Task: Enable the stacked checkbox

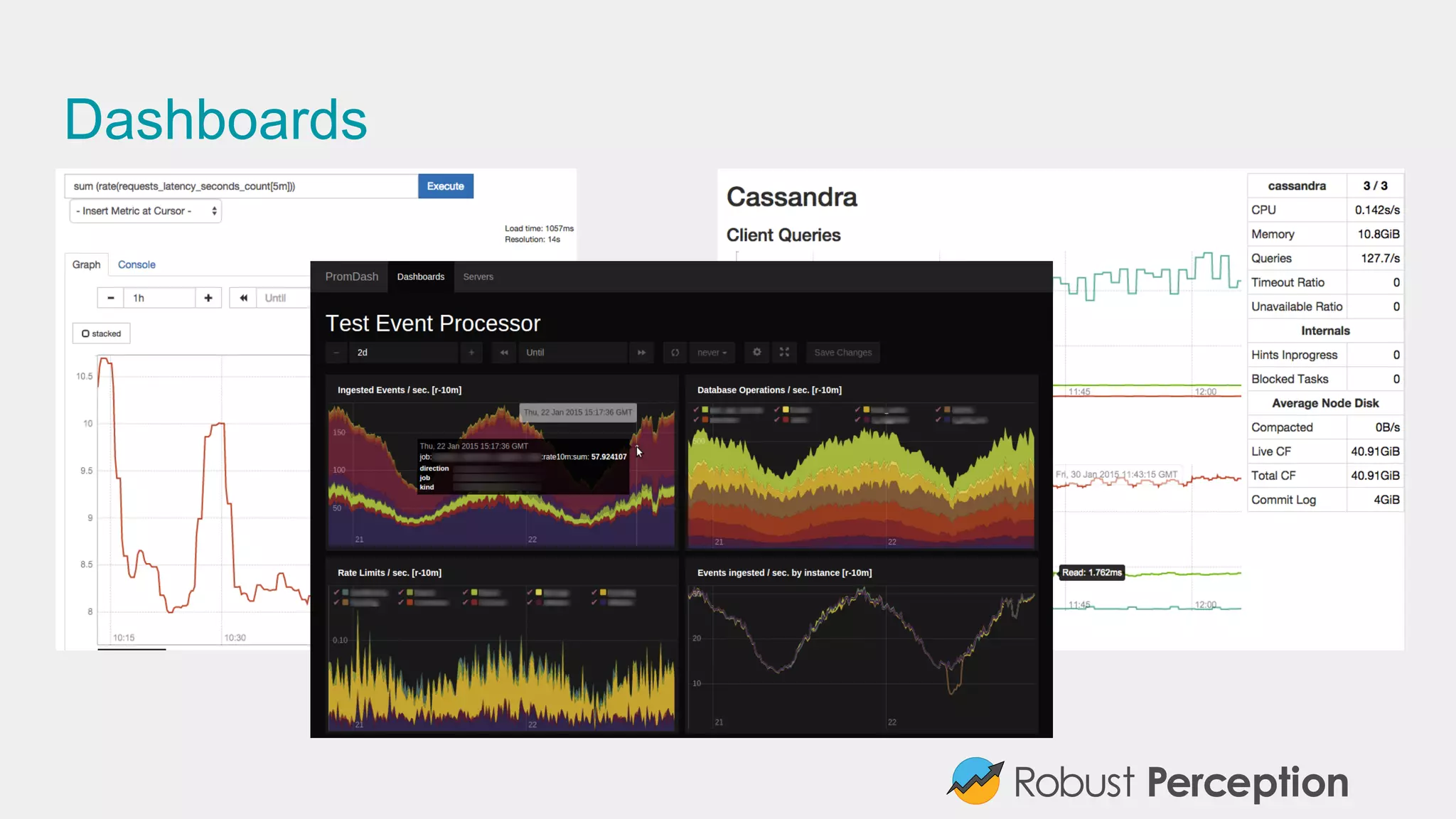Action: pos(86,333)
